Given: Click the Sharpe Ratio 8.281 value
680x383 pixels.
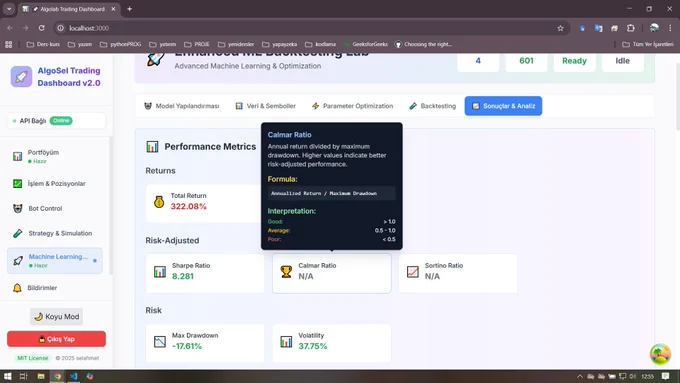Looking at the screenshot, I should point(183,276).
